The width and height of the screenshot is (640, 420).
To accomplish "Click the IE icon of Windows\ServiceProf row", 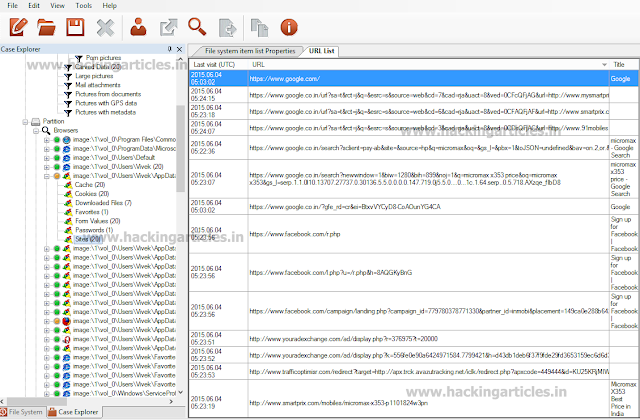I will [x=67, y=394].
